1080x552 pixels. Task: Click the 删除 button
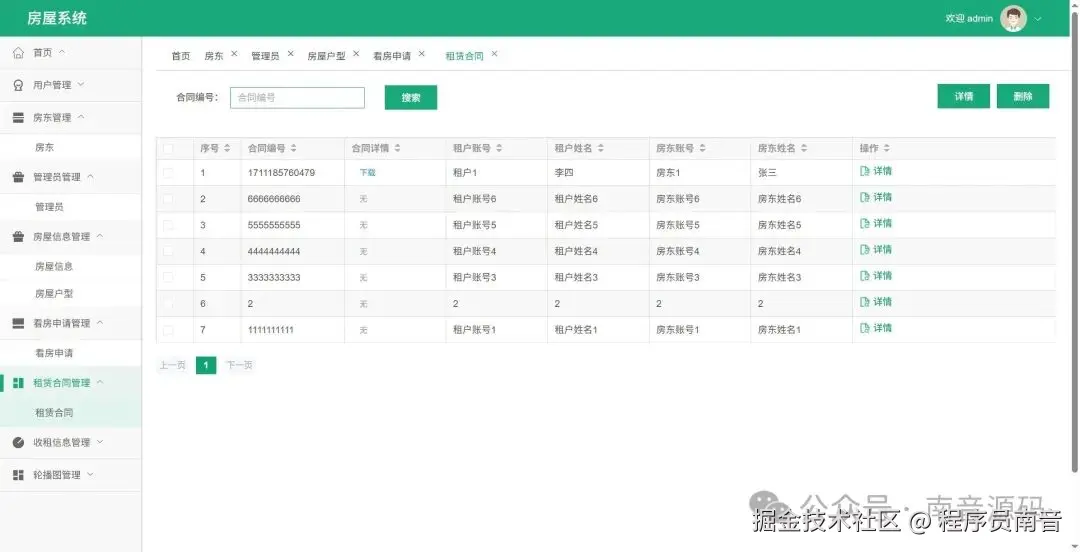tap(1023, 96)
